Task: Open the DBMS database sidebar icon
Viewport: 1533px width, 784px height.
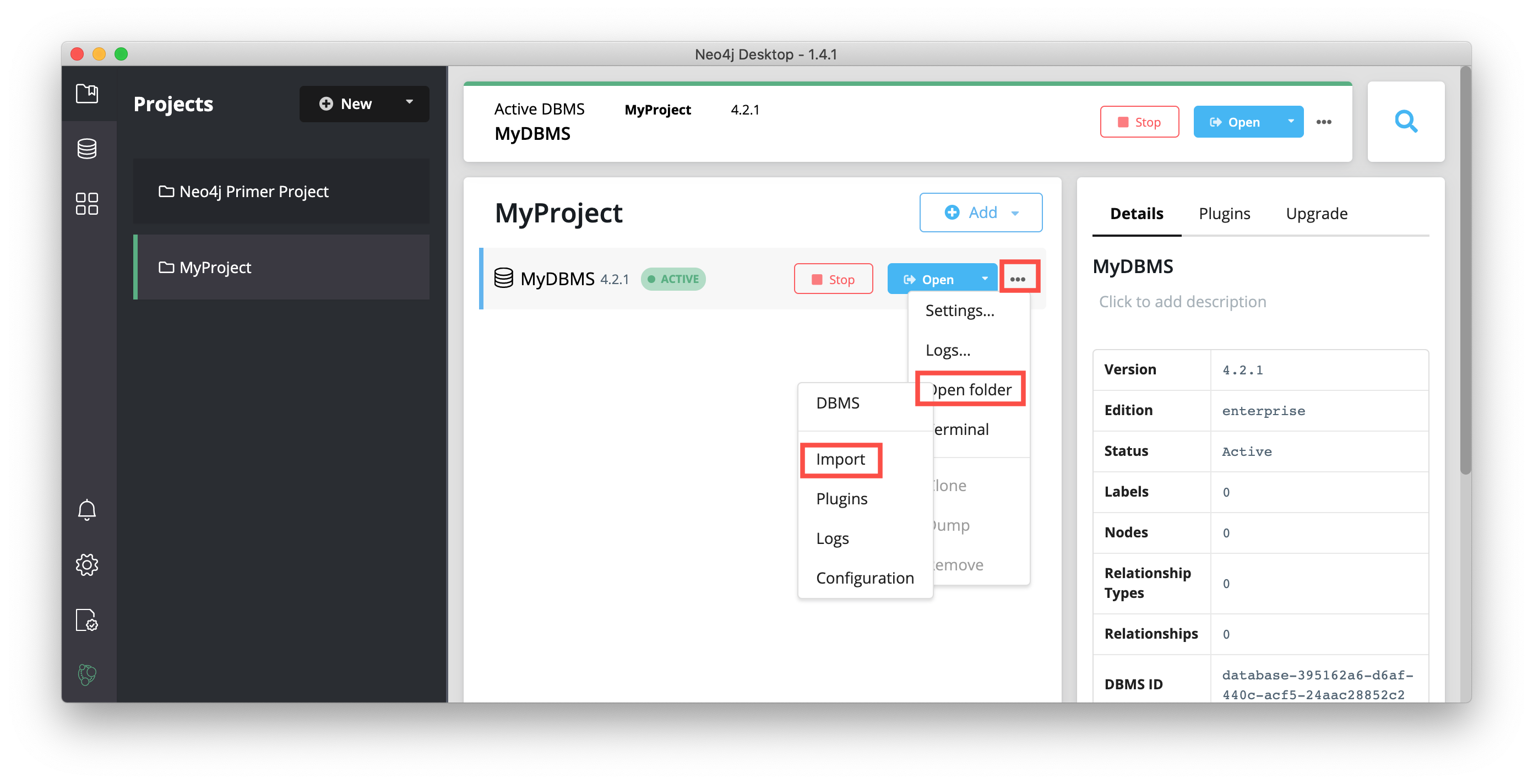Action: [87, 148]
